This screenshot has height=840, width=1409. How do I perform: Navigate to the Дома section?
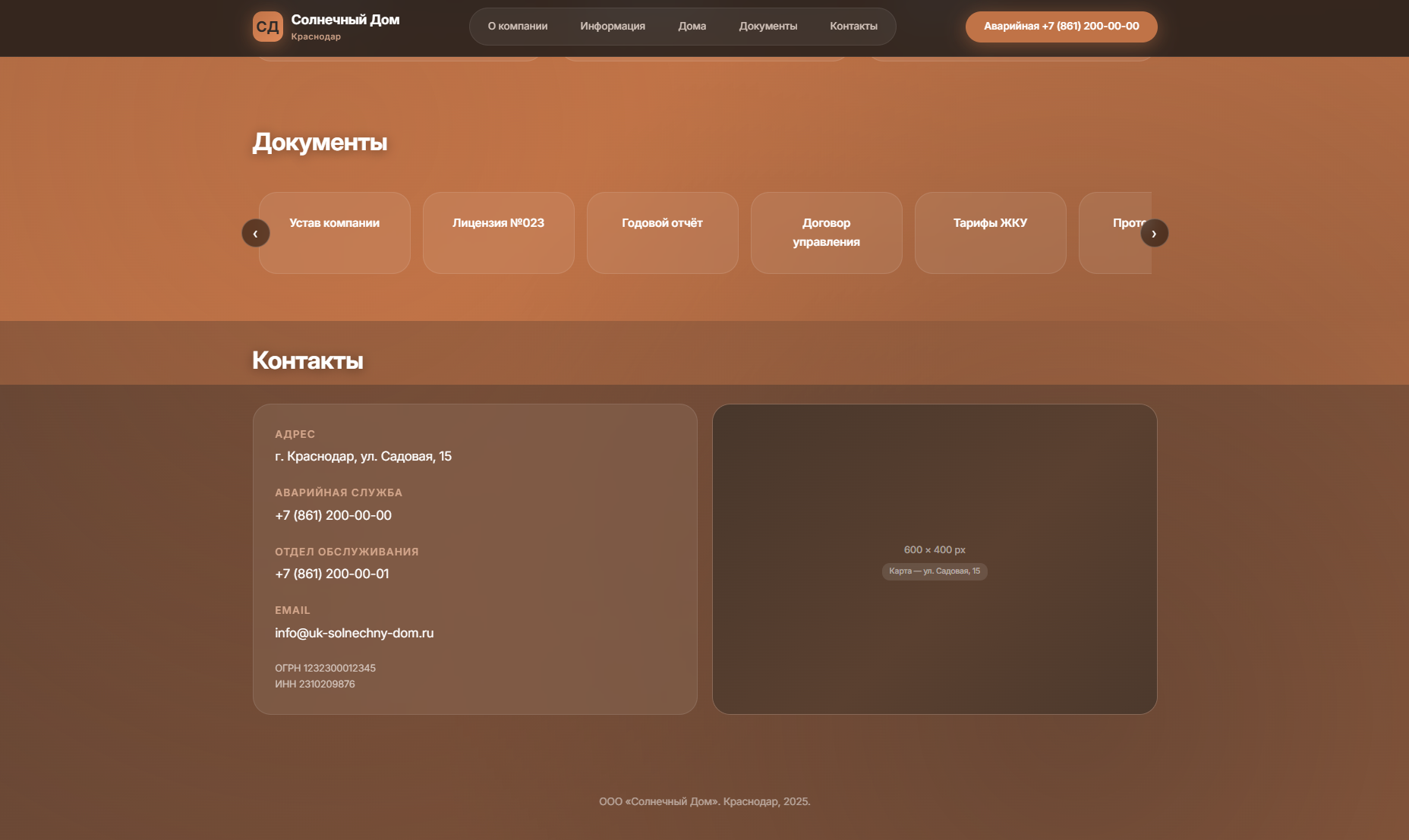pos(692,26)
